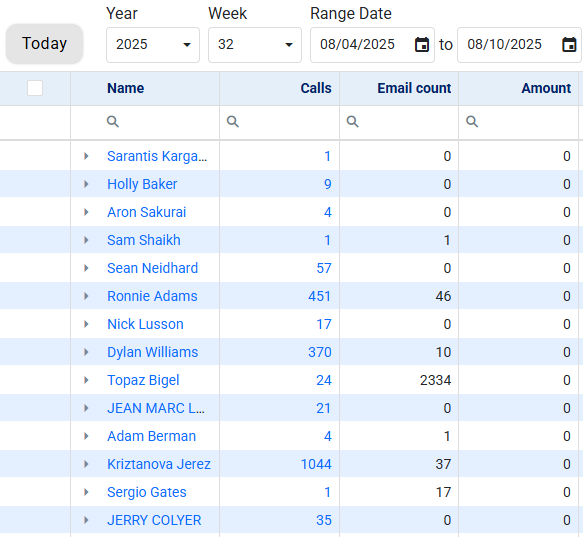This screenshot has height=537, width=583.
Task: Open the Sam Shaikh name link
Action: tap(144, 240)
